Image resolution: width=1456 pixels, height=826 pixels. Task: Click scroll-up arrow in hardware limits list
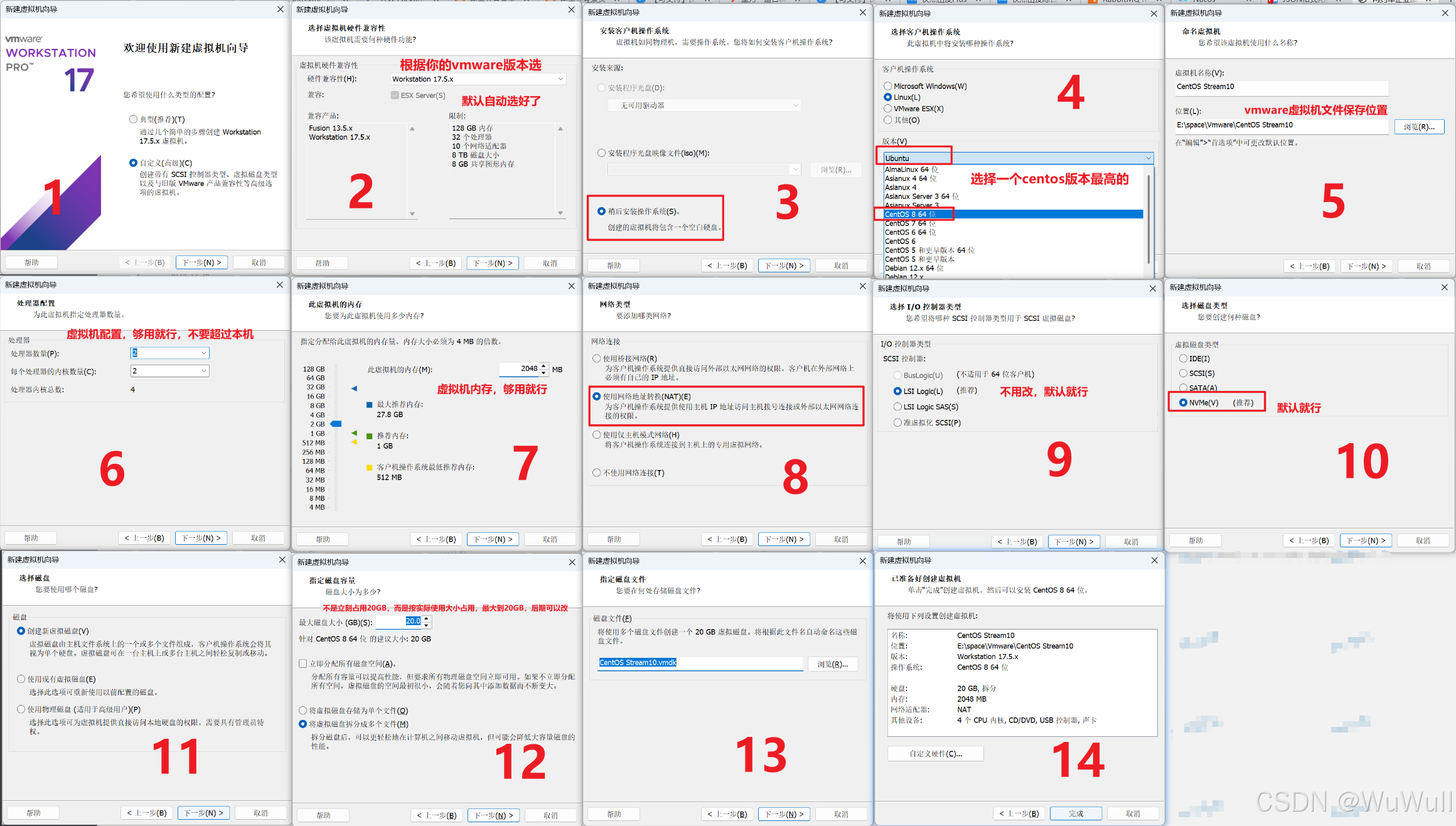pyautogui.click(x=560, y=129)
